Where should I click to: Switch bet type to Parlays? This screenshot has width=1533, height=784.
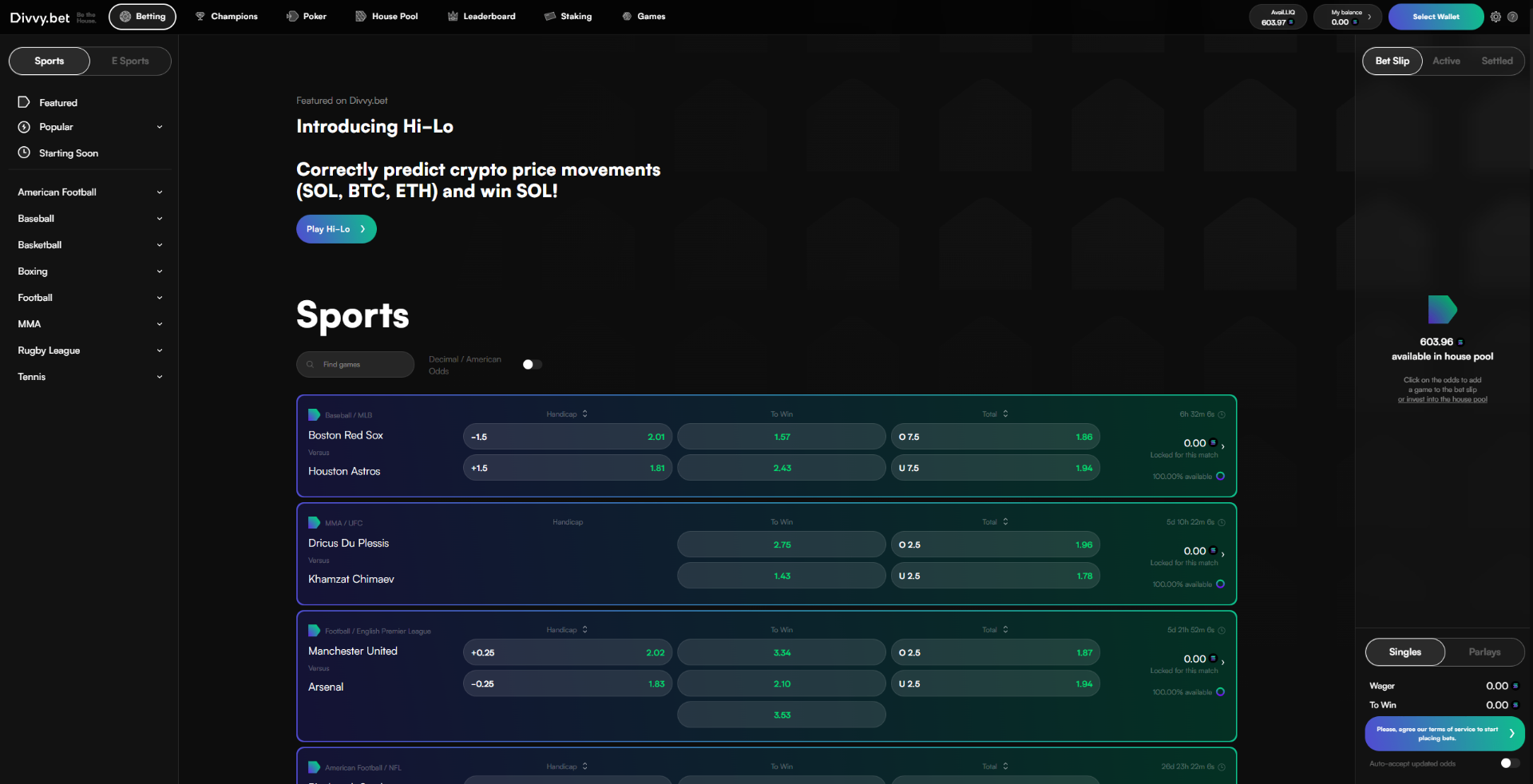point(1483,652)
